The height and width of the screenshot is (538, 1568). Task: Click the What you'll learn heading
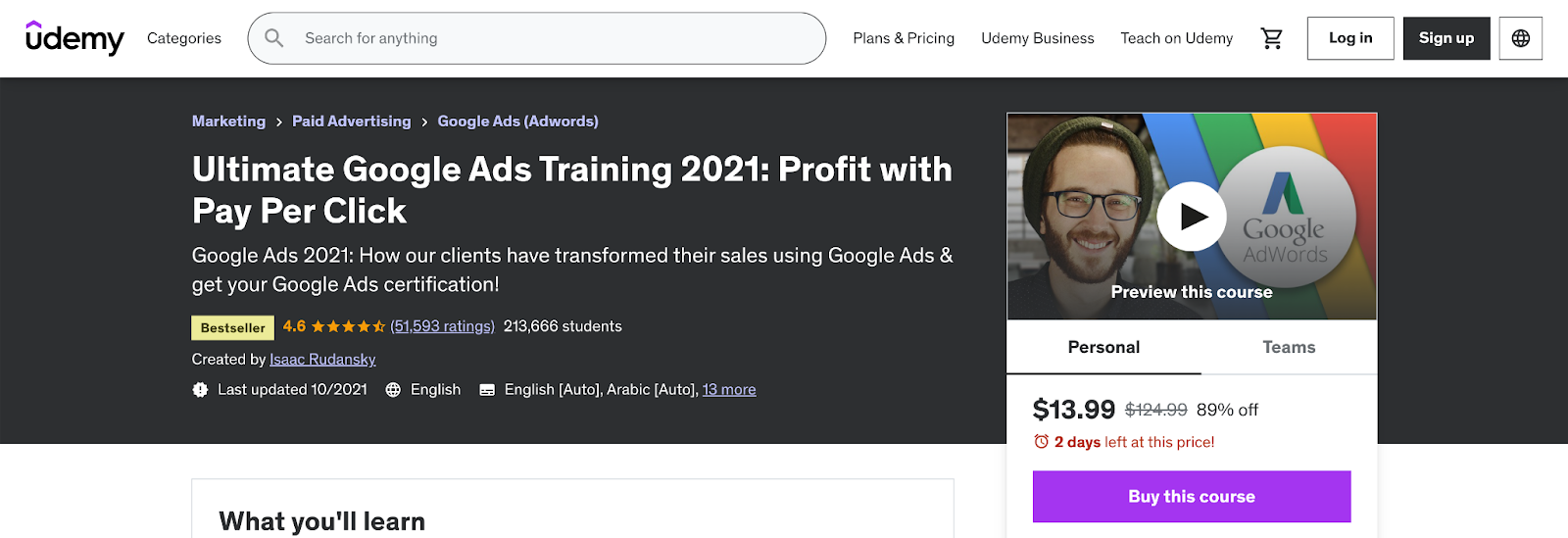[x=322, y=521]
